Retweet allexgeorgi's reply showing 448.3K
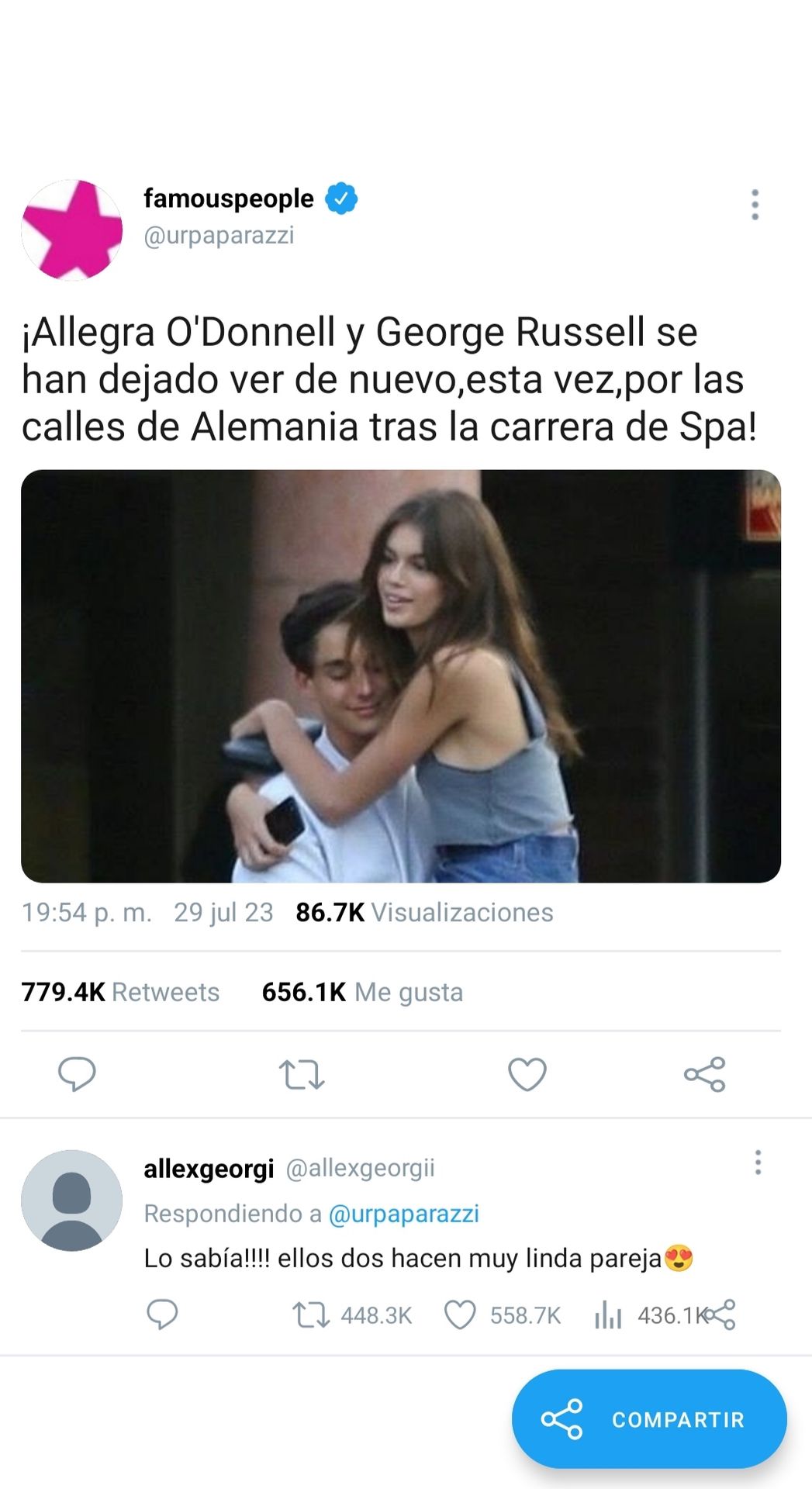This screenshot has height=1489, width=812. point(351,1315)
